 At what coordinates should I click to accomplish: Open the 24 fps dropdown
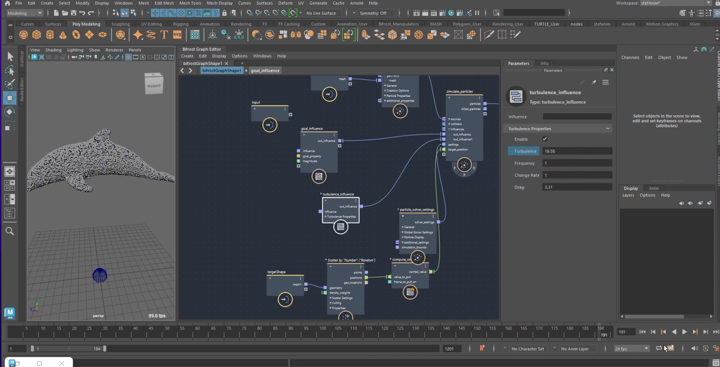coord(632,349)
